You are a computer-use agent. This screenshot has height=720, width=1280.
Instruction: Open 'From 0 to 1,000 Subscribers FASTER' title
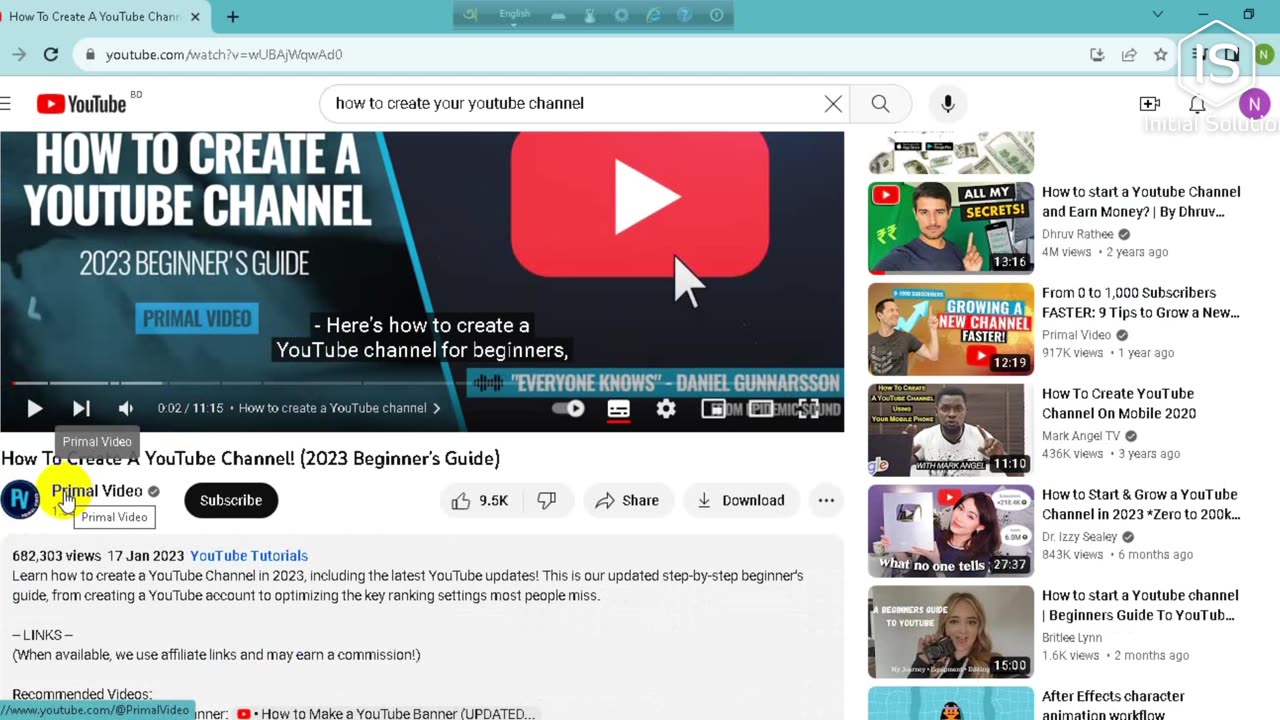pyautogui.click(x=1141, y=303)
